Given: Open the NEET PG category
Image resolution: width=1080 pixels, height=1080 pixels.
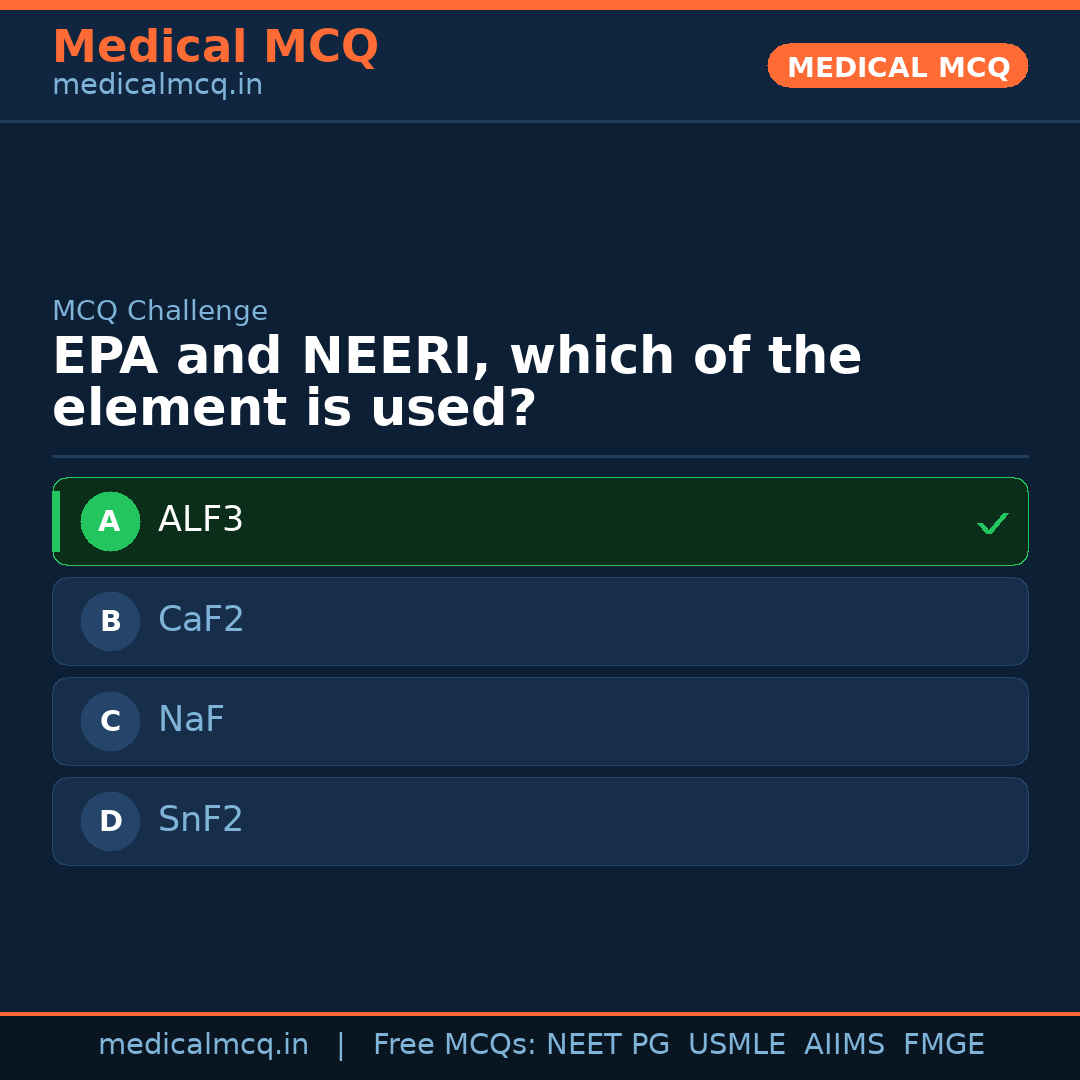Looking at the screenshot, I should point(607,1043).
